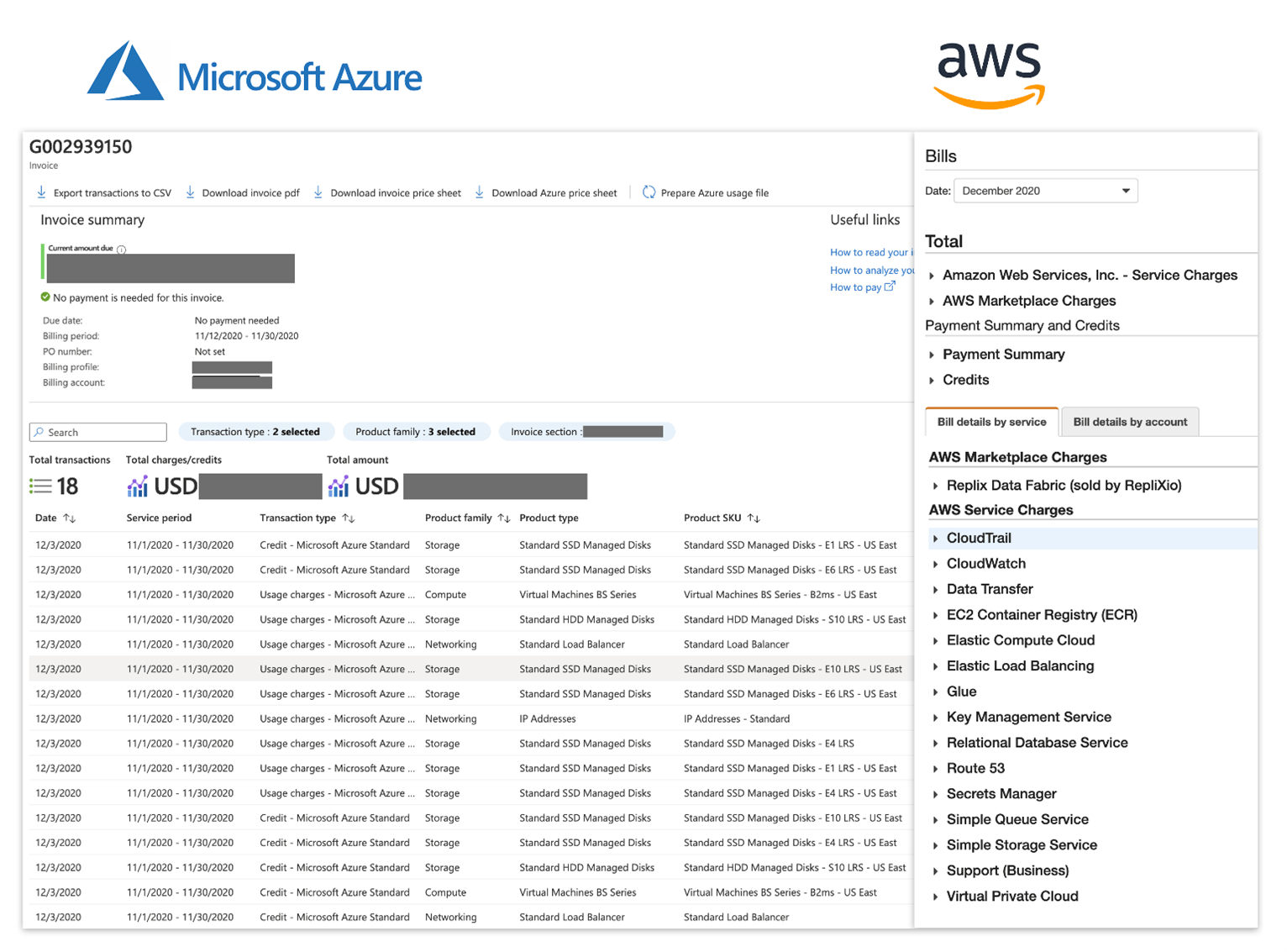Viewport: 1287px width, 952px height.
Task: Click the Download invoice price sheet icon
Action: pyautogui.click(x=318, y=192)
